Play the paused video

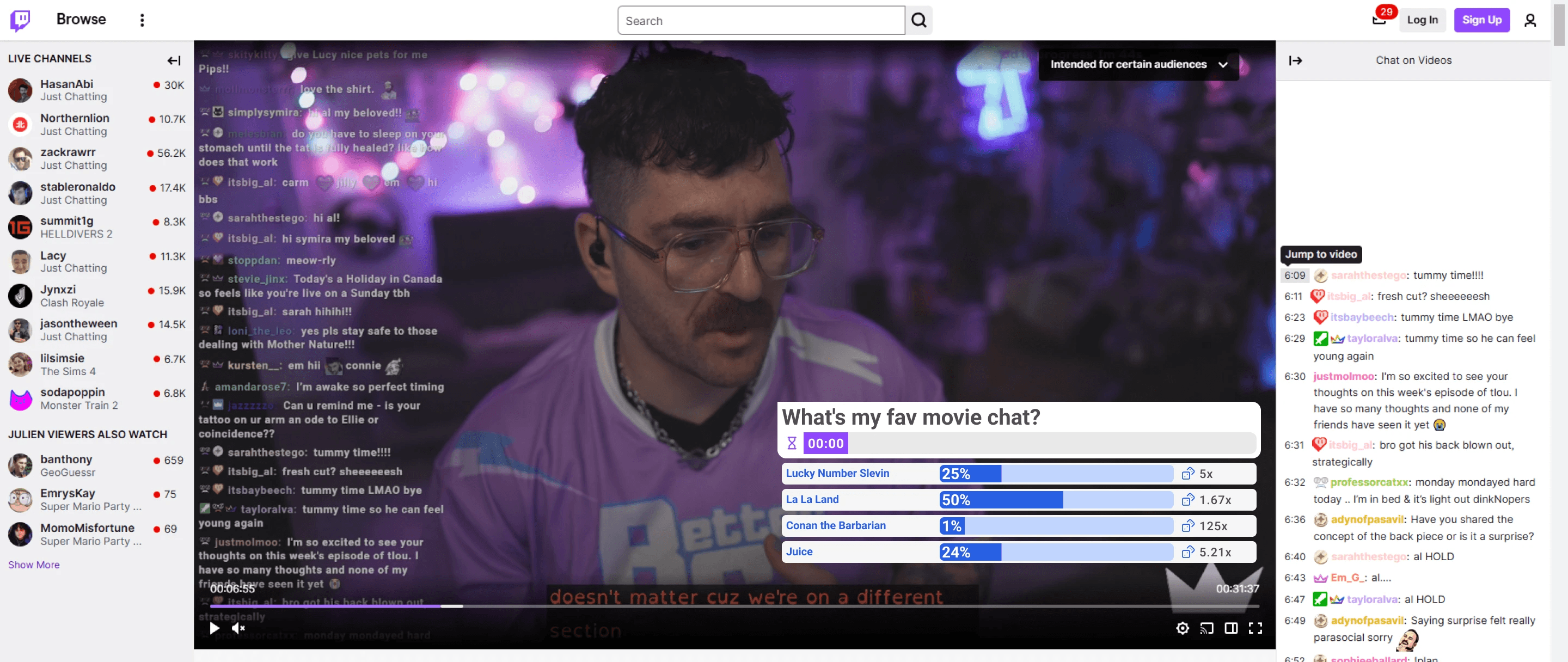[x=215, y=628]
